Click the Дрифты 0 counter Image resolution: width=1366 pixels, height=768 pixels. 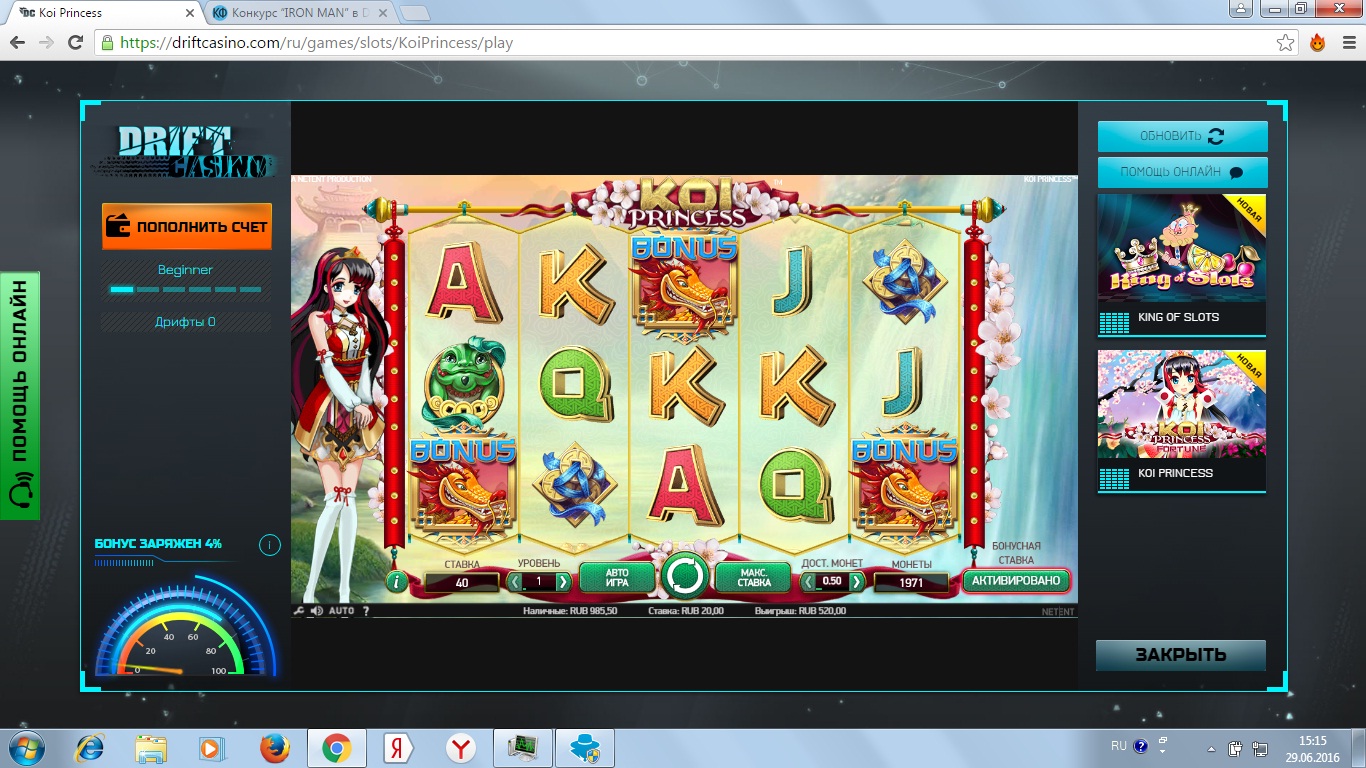185,322
